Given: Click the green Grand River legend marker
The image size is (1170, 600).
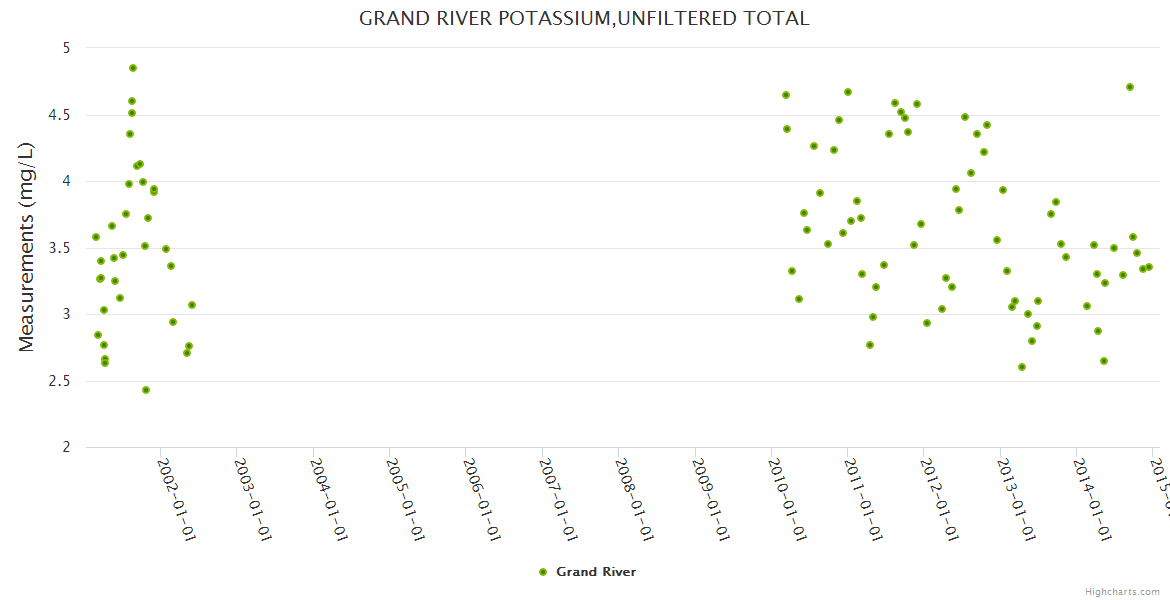Looking at the screenshot, I should 543,572.
